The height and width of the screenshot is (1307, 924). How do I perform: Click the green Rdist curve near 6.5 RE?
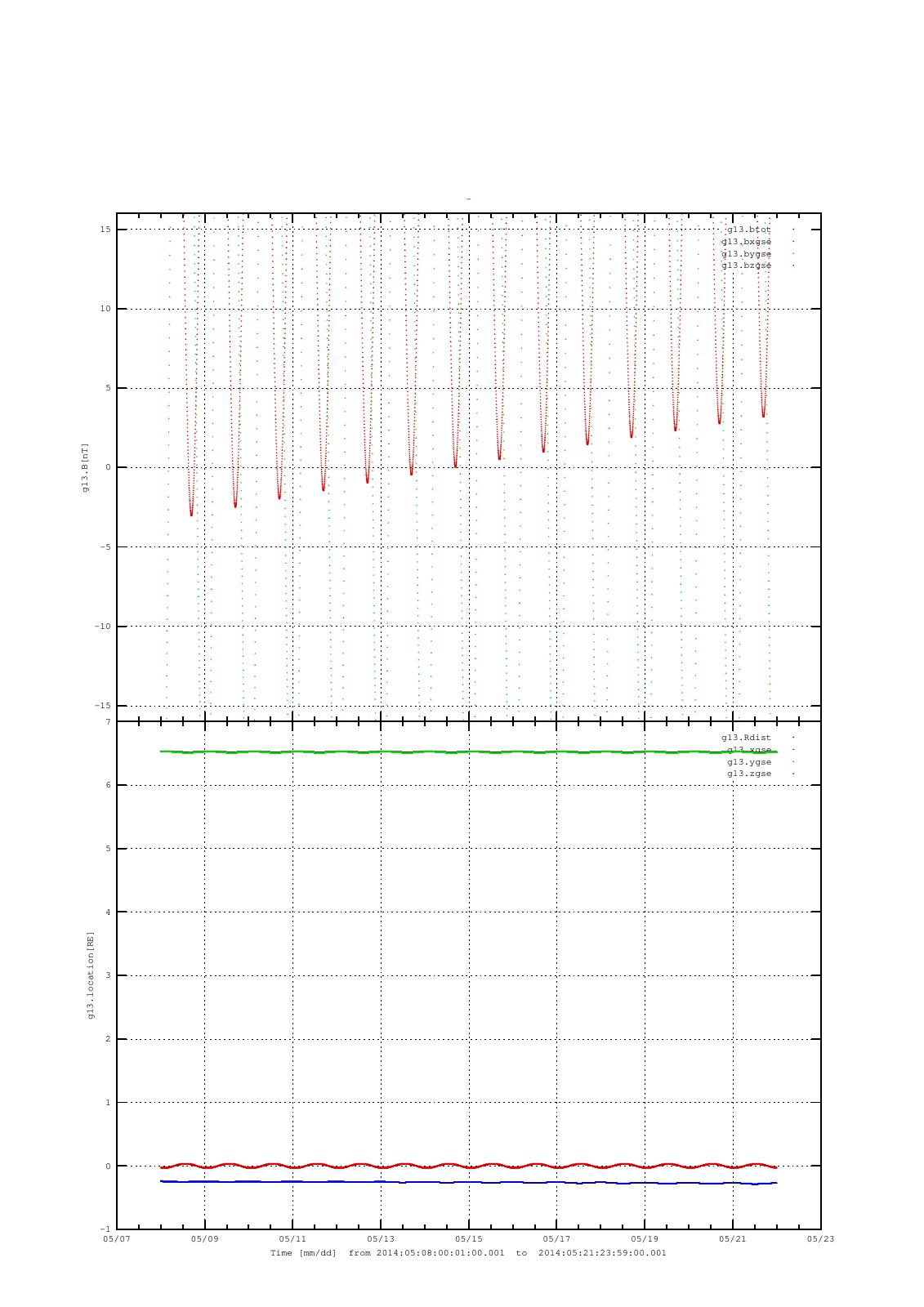pos(469,752)
